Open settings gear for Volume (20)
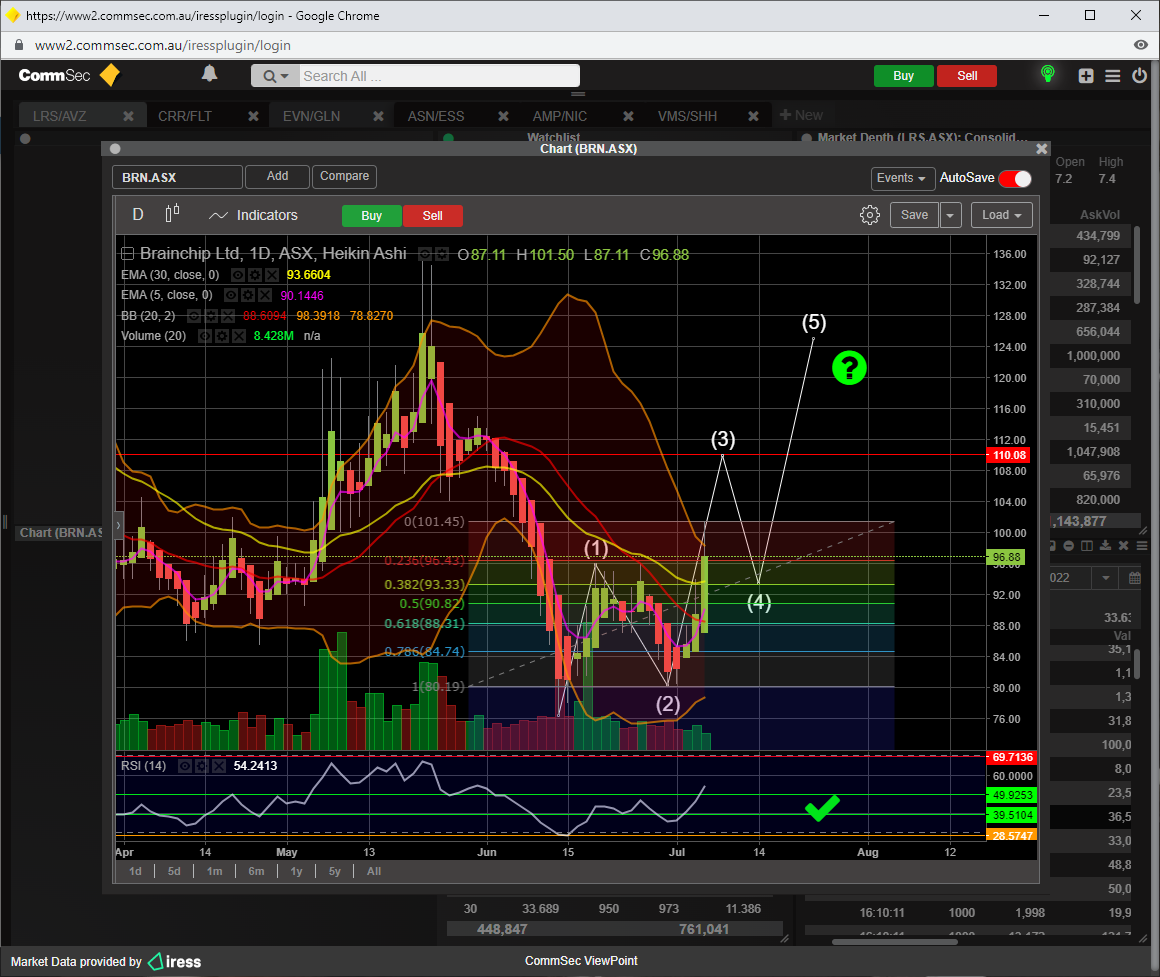Image resolution: width=1160 pixels, height=977 pixels. [222, 336]
